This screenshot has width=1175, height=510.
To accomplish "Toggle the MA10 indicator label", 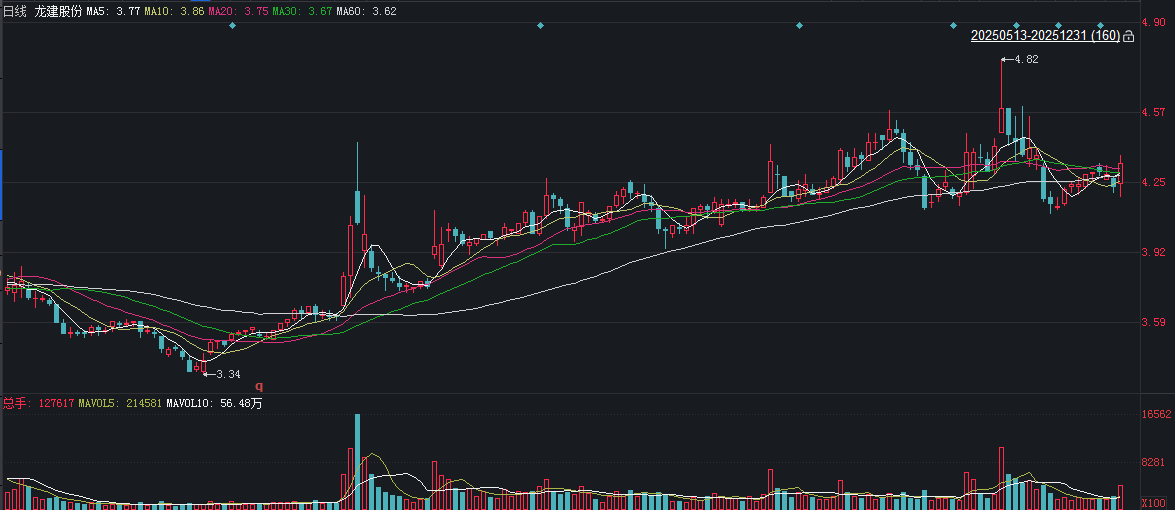I will tap(174, 11).
